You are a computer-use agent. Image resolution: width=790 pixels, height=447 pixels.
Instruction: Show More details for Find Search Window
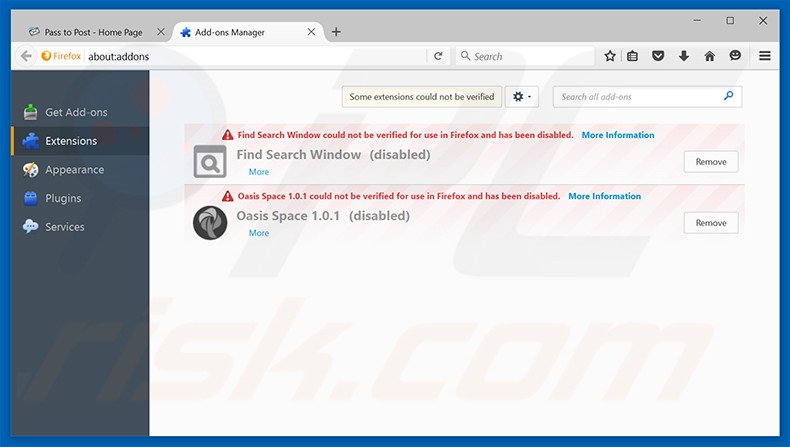259,172
